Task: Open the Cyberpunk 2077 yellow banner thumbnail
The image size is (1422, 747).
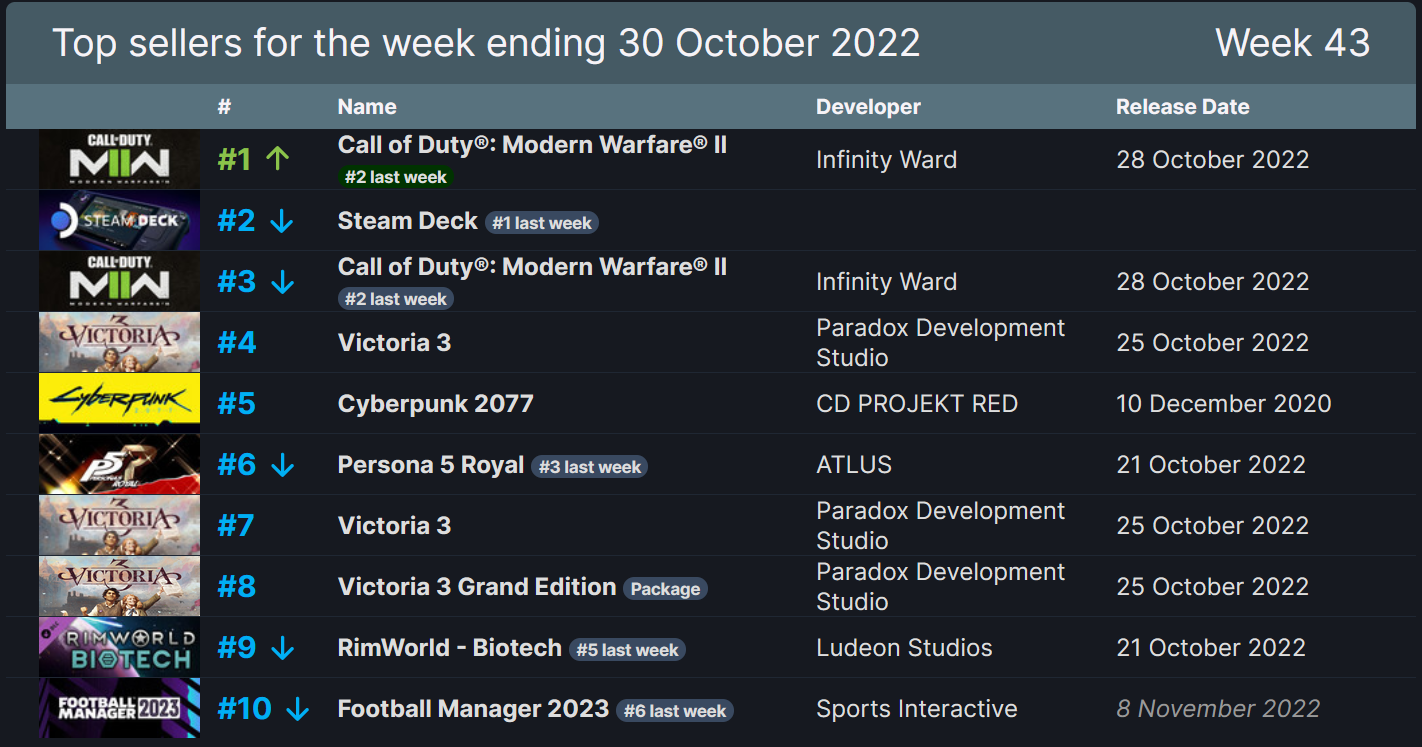Action: 119,403
